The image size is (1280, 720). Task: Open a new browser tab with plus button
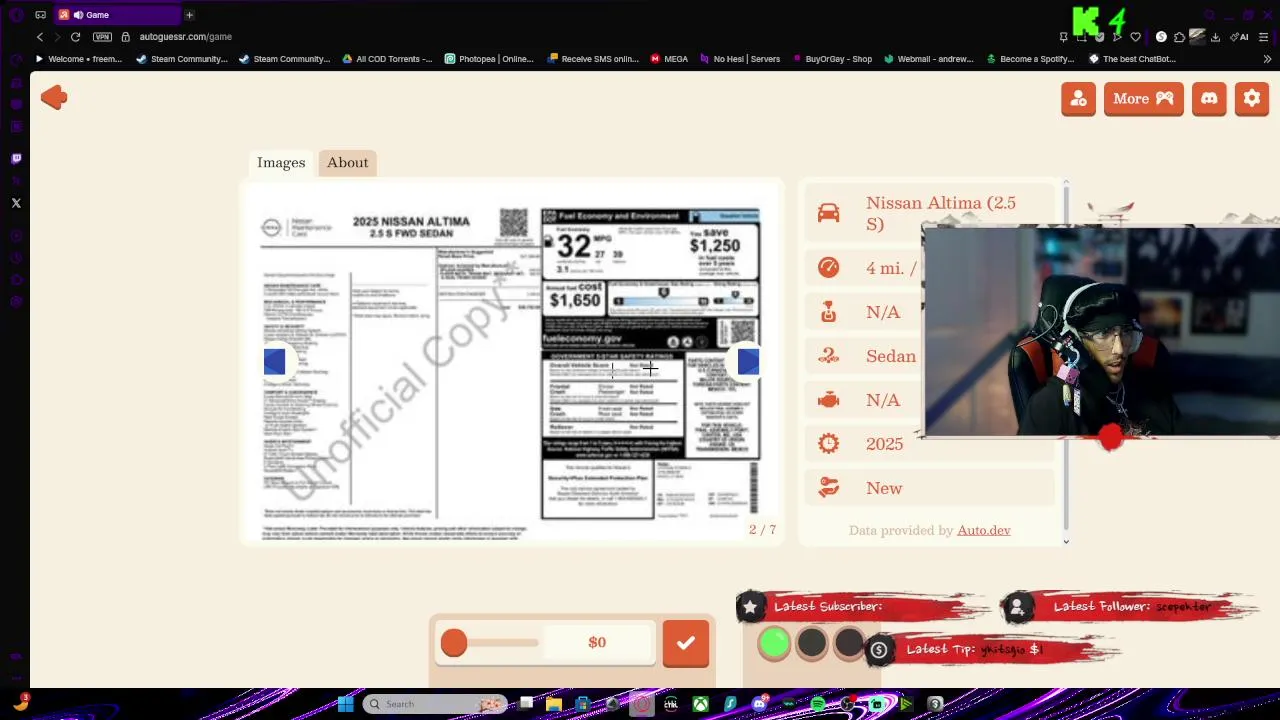point(189,14)
